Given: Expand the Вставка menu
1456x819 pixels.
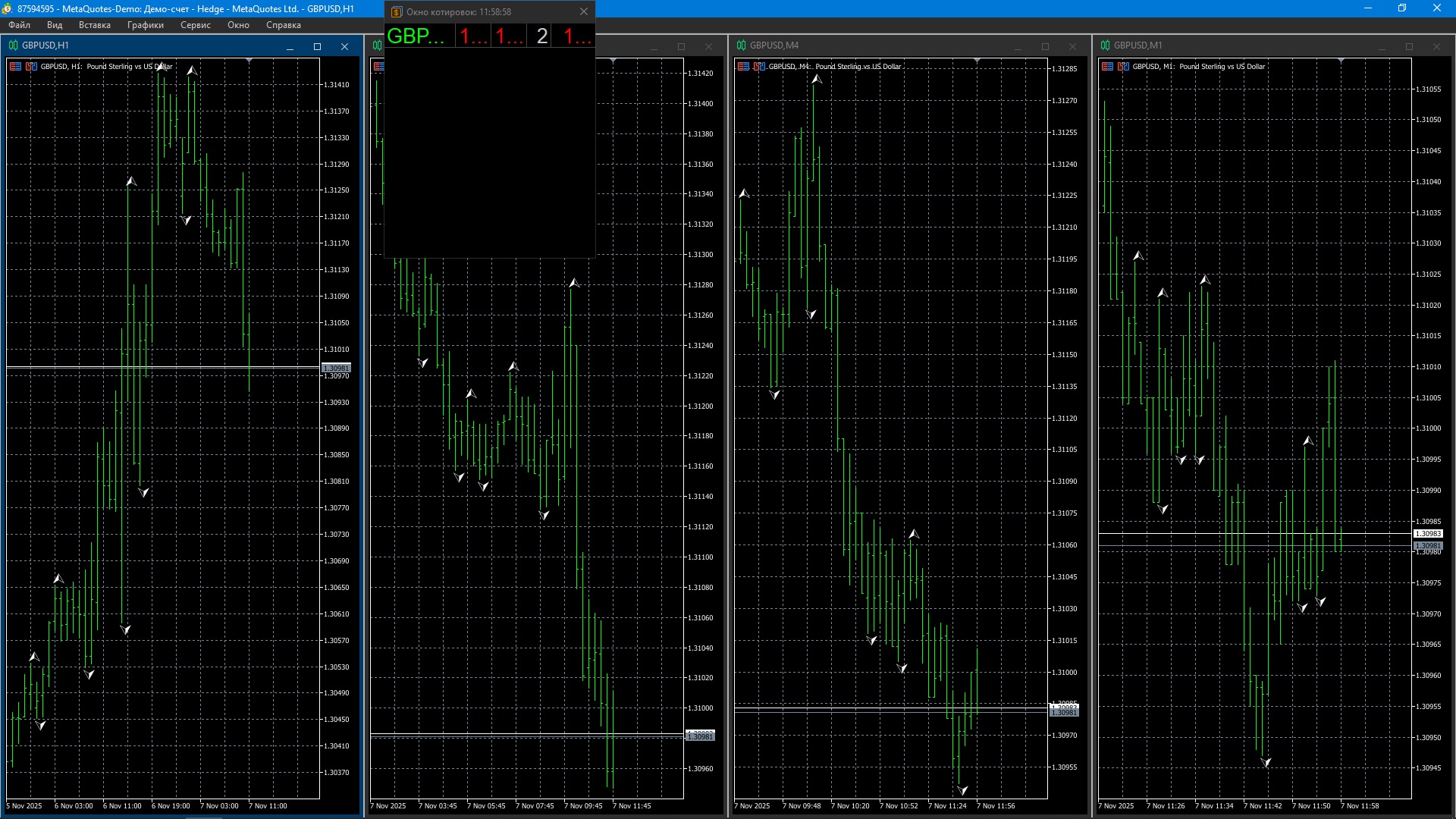Looking at the screenshot, I should [x=95, y=25].
